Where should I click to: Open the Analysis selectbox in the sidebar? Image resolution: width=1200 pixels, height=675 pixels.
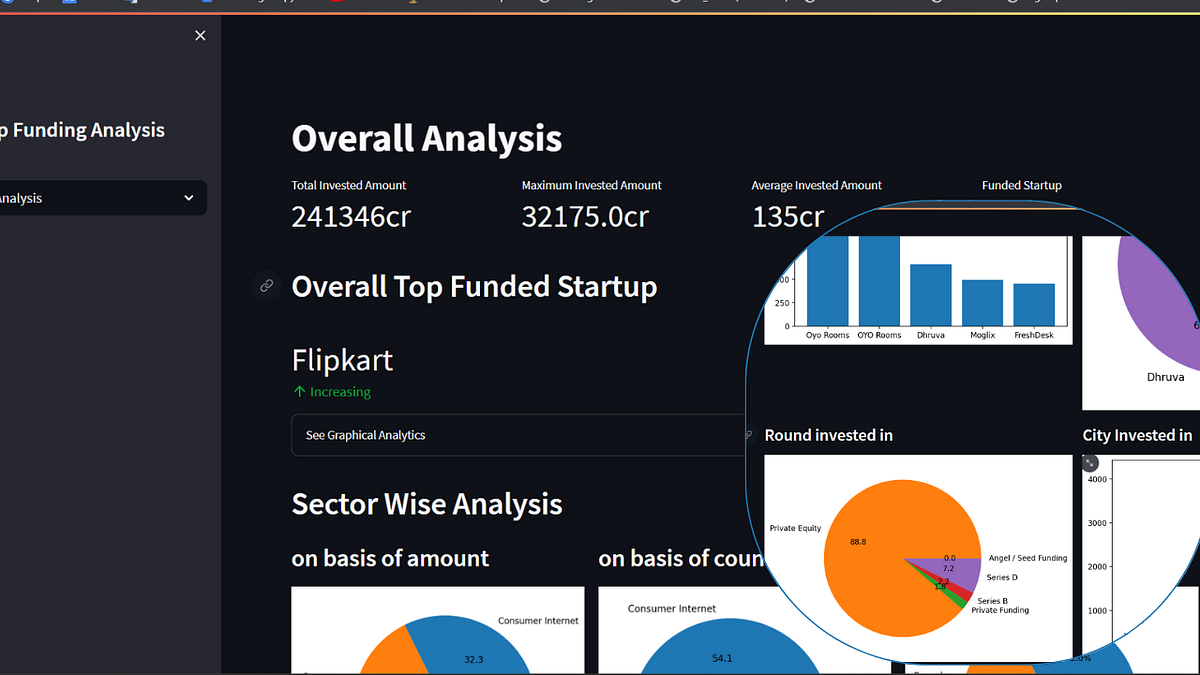point(100,197)
